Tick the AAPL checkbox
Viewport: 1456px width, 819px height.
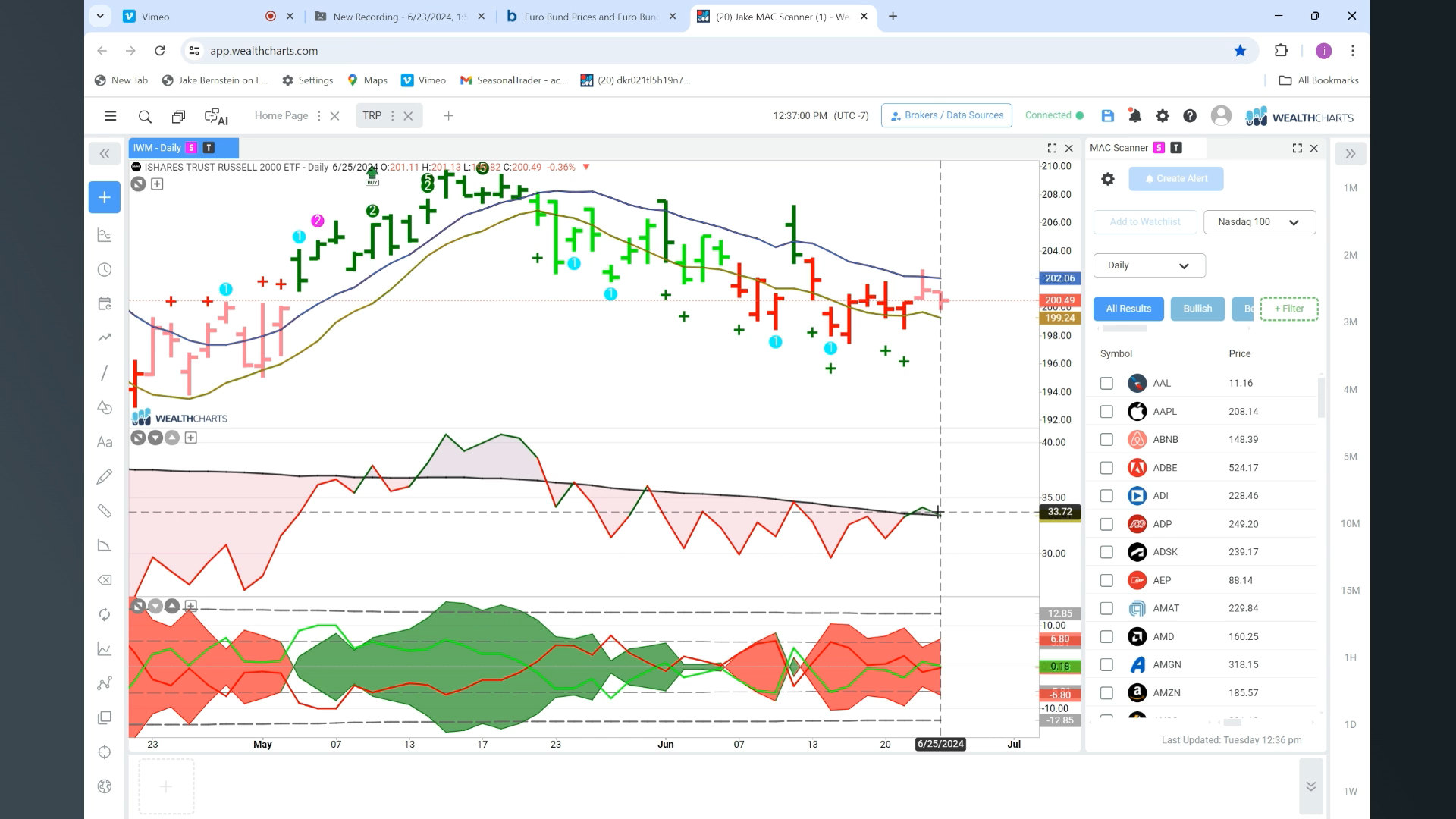[x=1106, y=412]
